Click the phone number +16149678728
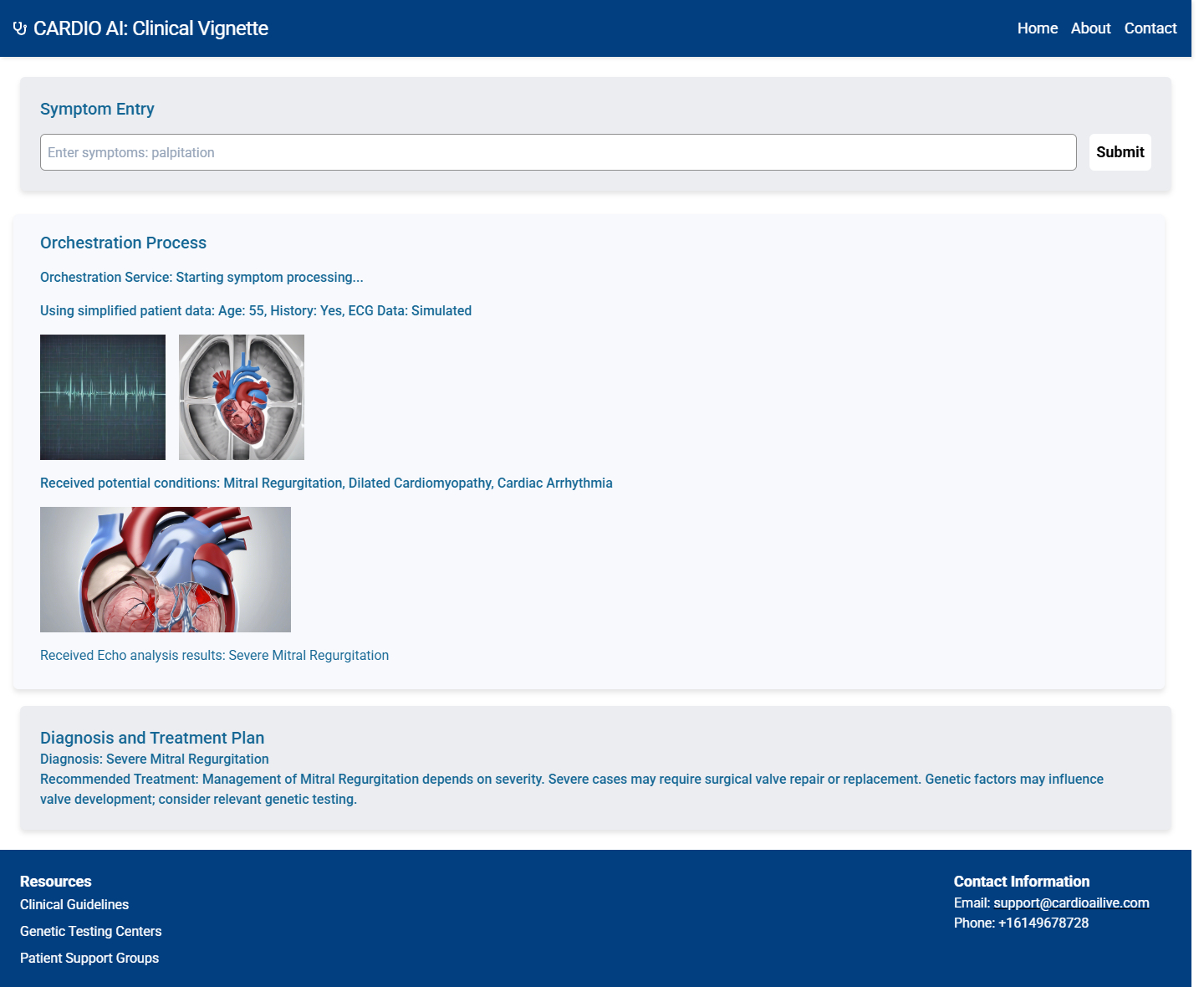Viewport: 1204px width, 987px height. tap(1043, 923)
